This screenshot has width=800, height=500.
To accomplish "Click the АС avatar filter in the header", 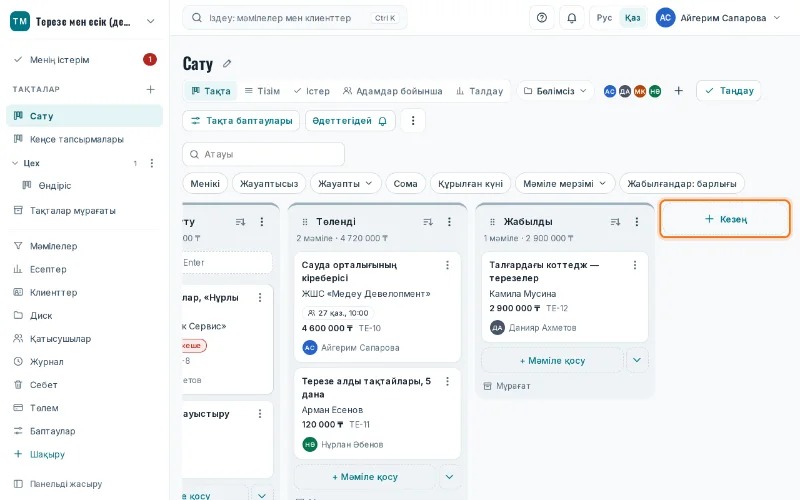I will (610, 91).
